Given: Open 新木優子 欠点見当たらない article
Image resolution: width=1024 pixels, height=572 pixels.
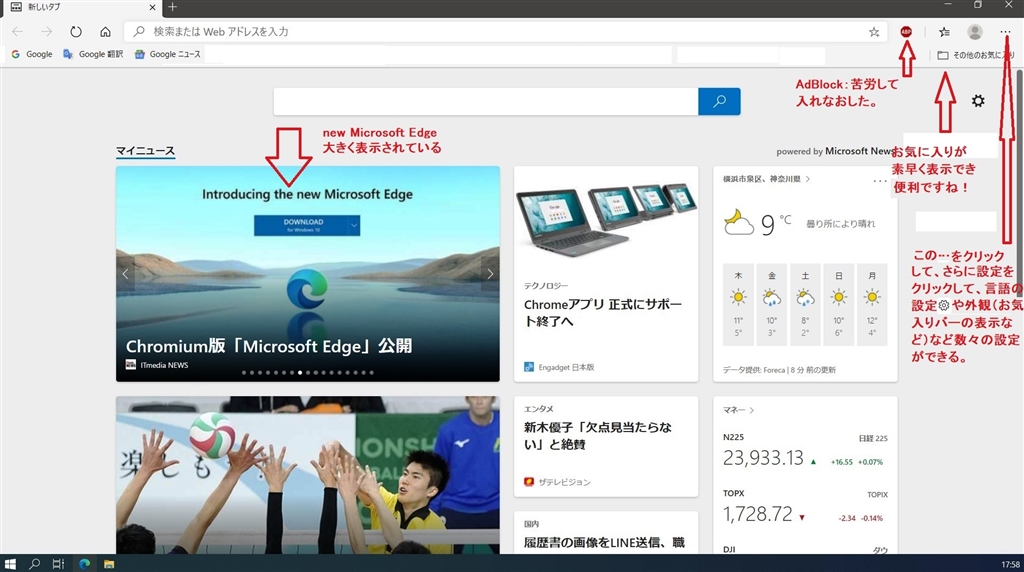Looking at the screenshot, I should 598,436.
